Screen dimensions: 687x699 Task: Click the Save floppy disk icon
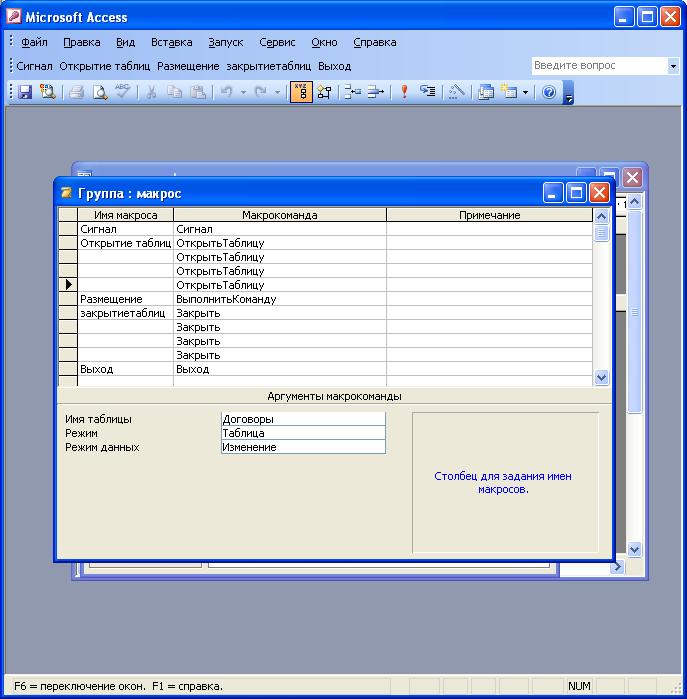pos(25,92)
